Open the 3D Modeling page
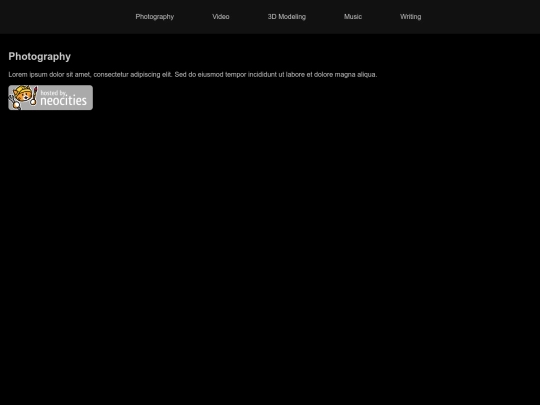The height and width of the screenshot is (405, 540). click(287, 17)
